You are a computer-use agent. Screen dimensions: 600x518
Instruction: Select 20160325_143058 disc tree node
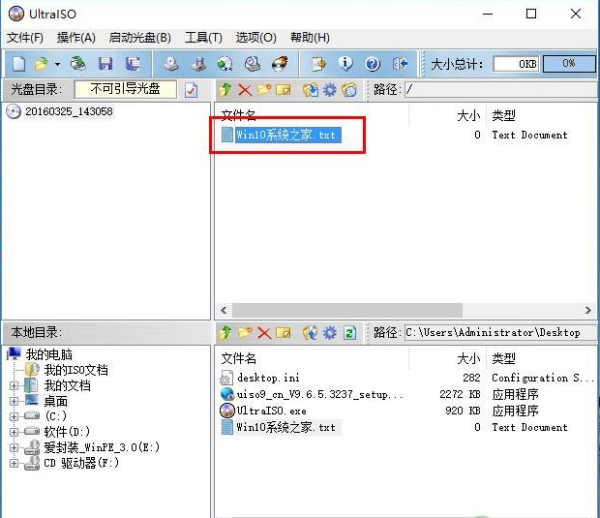(69, 112)
